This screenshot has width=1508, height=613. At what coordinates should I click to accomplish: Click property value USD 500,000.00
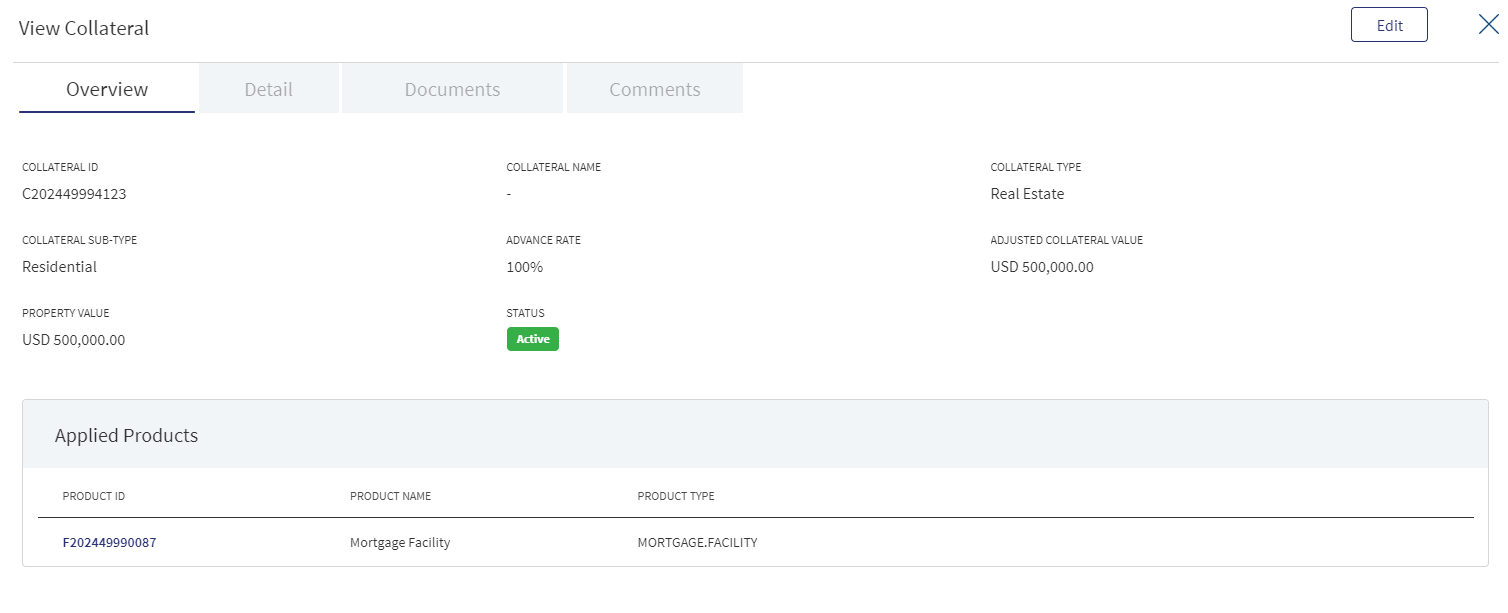tap(73, 340)
